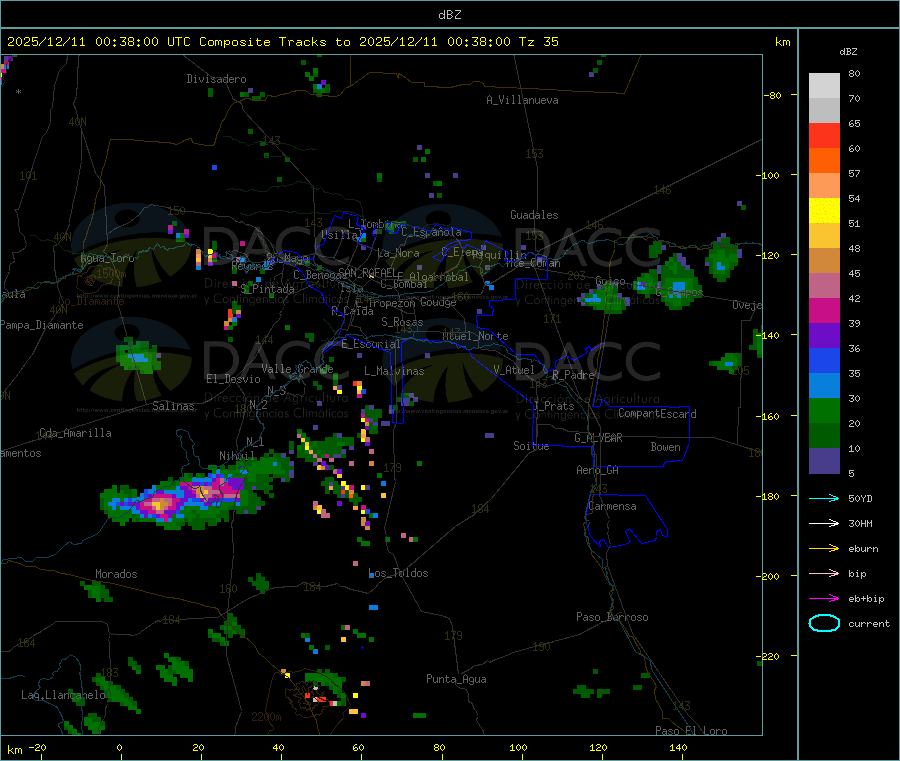Click the Paso_El_Loro map label
The height and width of the screenshot is (761, 900).
692,731
